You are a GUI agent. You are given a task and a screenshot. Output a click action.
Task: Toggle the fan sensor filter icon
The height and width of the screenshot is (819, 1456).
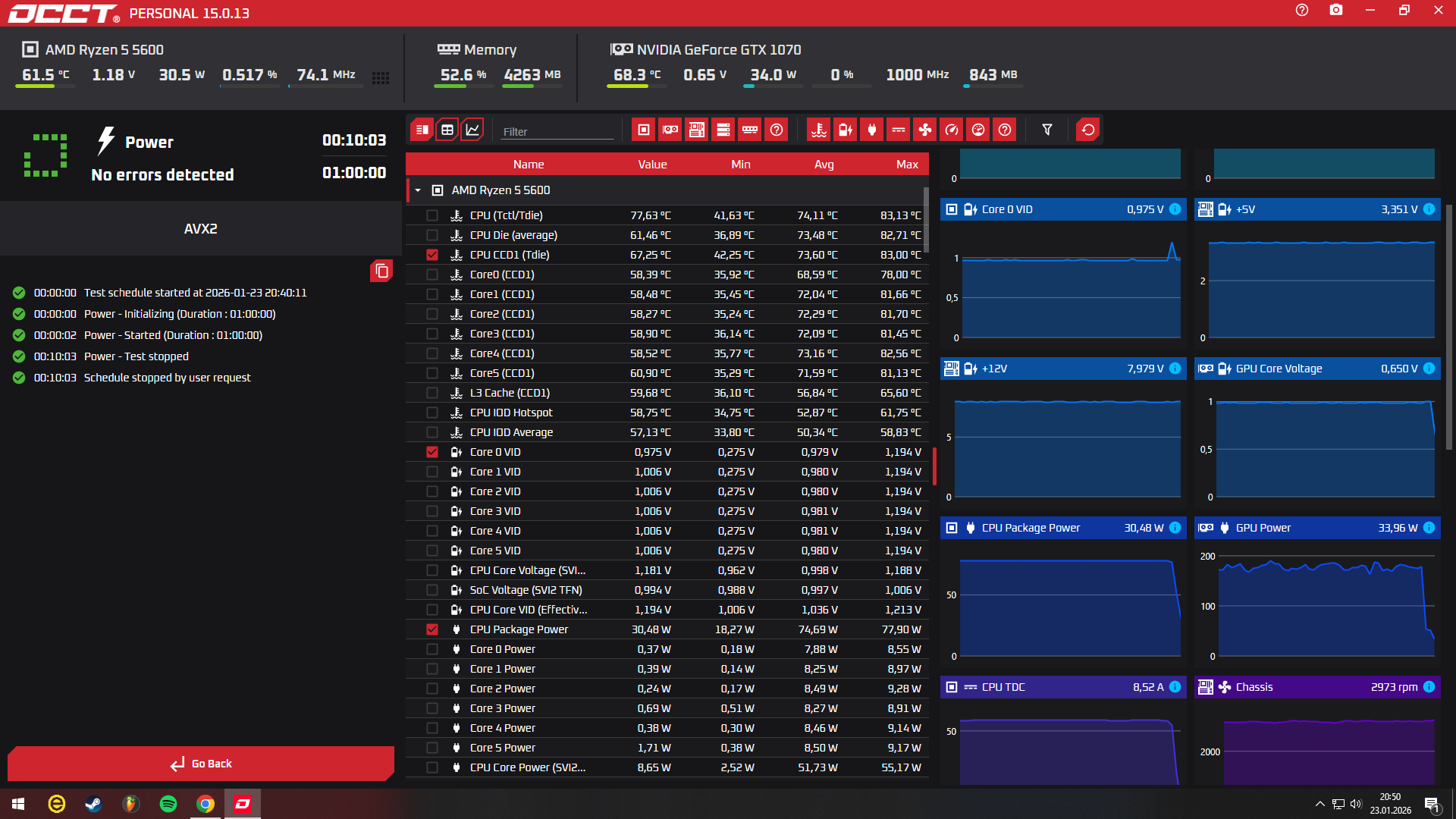[924, 130]
